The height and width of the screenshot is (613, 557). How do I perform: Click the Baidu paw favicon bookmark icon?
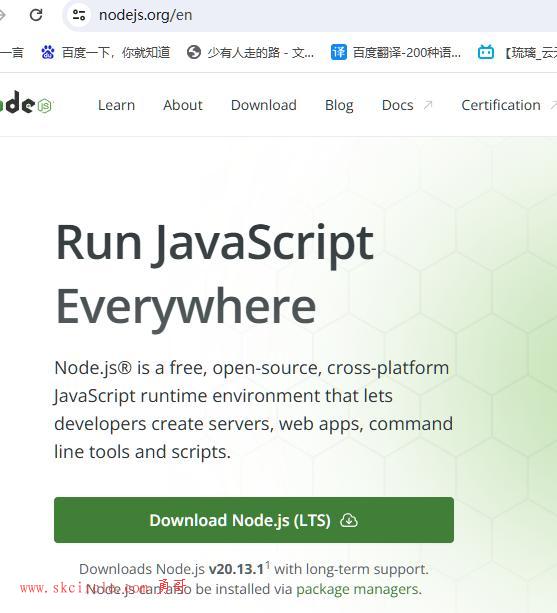coord(48,52)
